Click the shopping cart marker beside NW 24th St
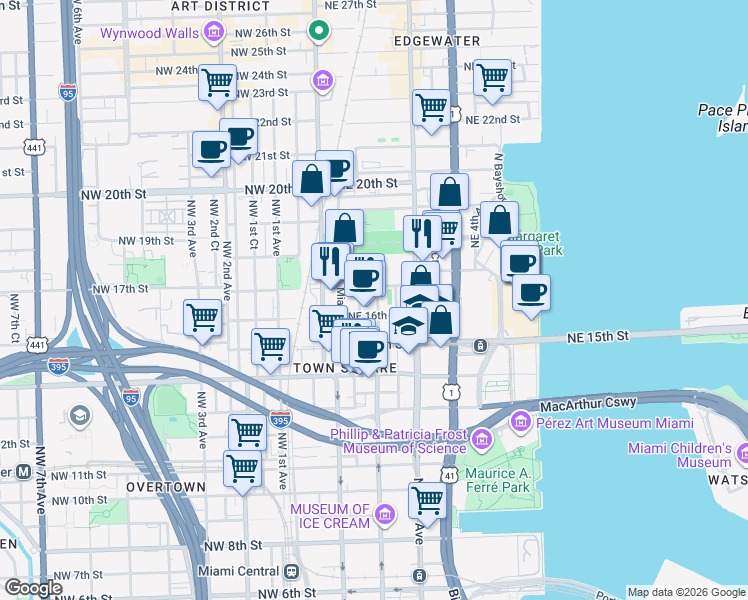Viewport: 748px width, 600px height. pos(218,83)
